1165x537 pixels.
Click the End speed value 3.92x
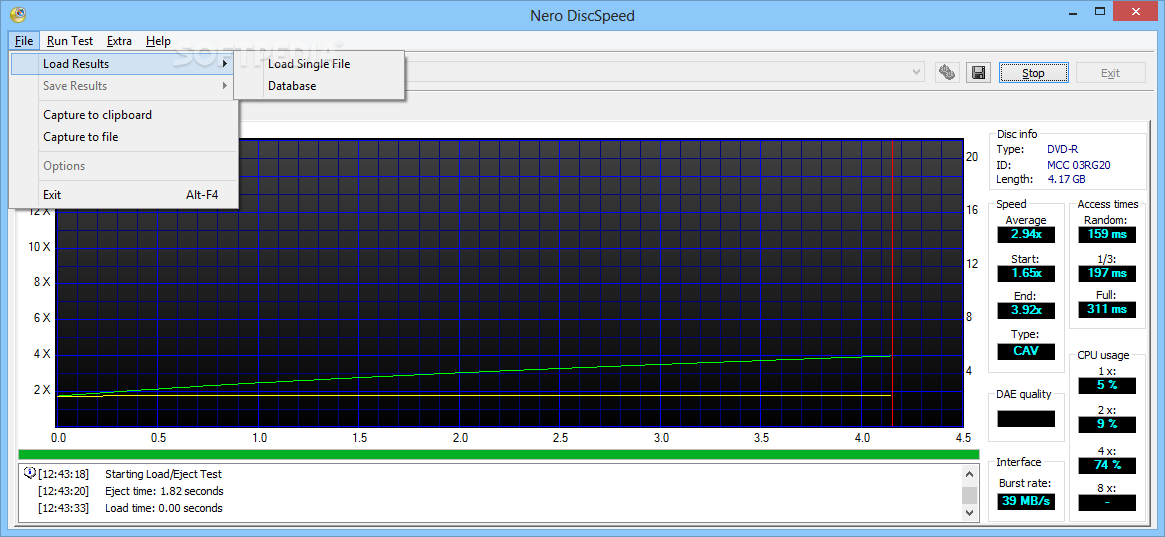click(x=1025, y=310)
